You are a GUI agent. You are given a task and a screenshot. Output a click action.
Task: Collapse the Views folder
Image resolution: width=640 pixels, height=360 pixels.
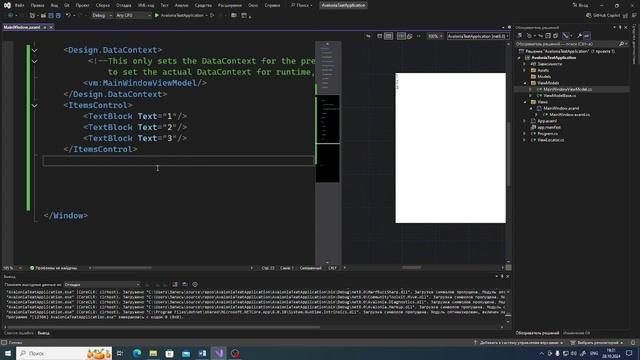click(525, 102)
